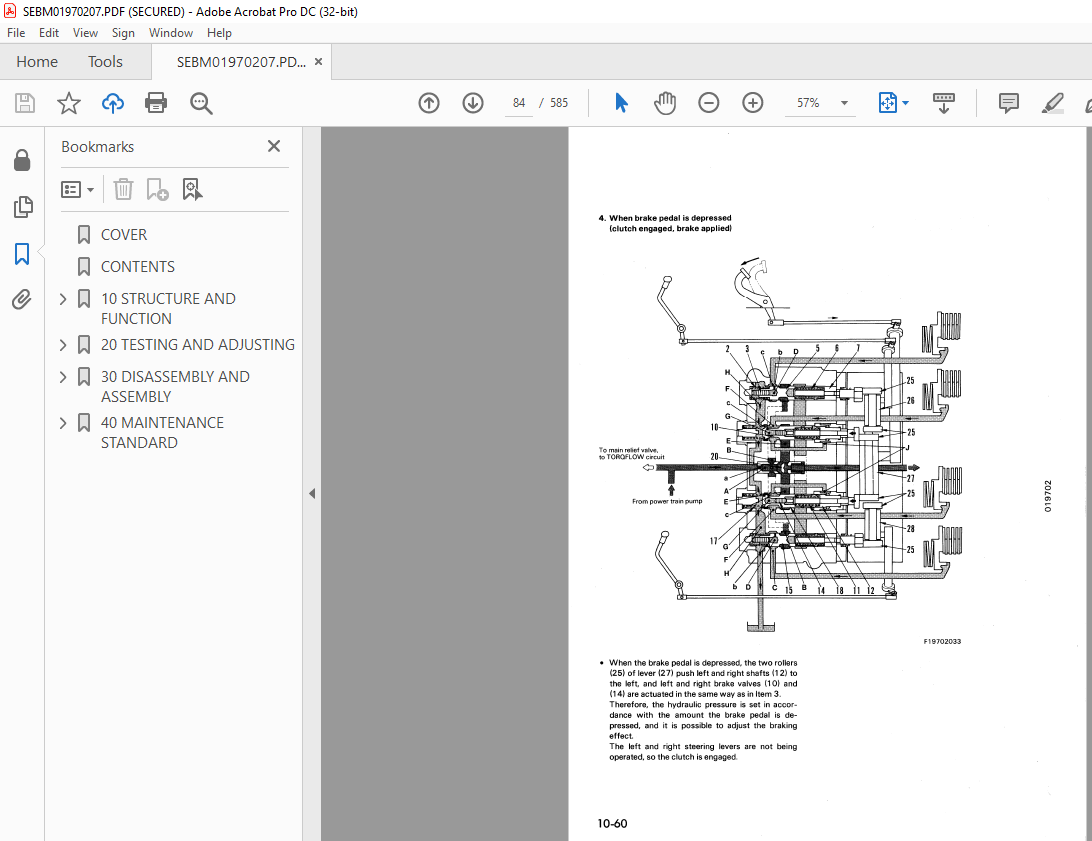Select the Highlight text pen tool
This screenshot has height=841, width=1092.
pyautogui.click(x=1052, y=103)
